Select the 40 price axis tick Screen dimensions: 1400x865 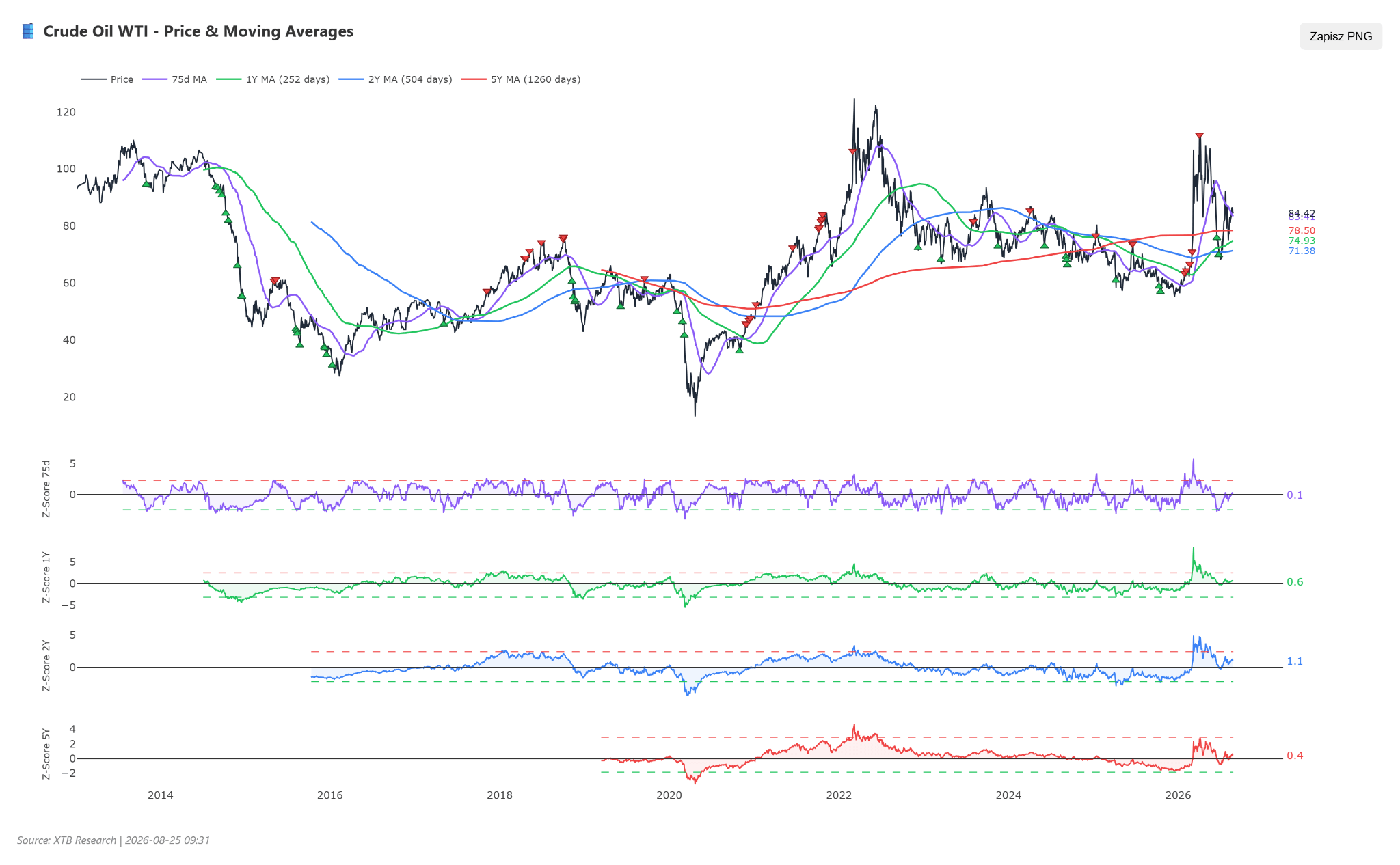(x=69, y=340)
